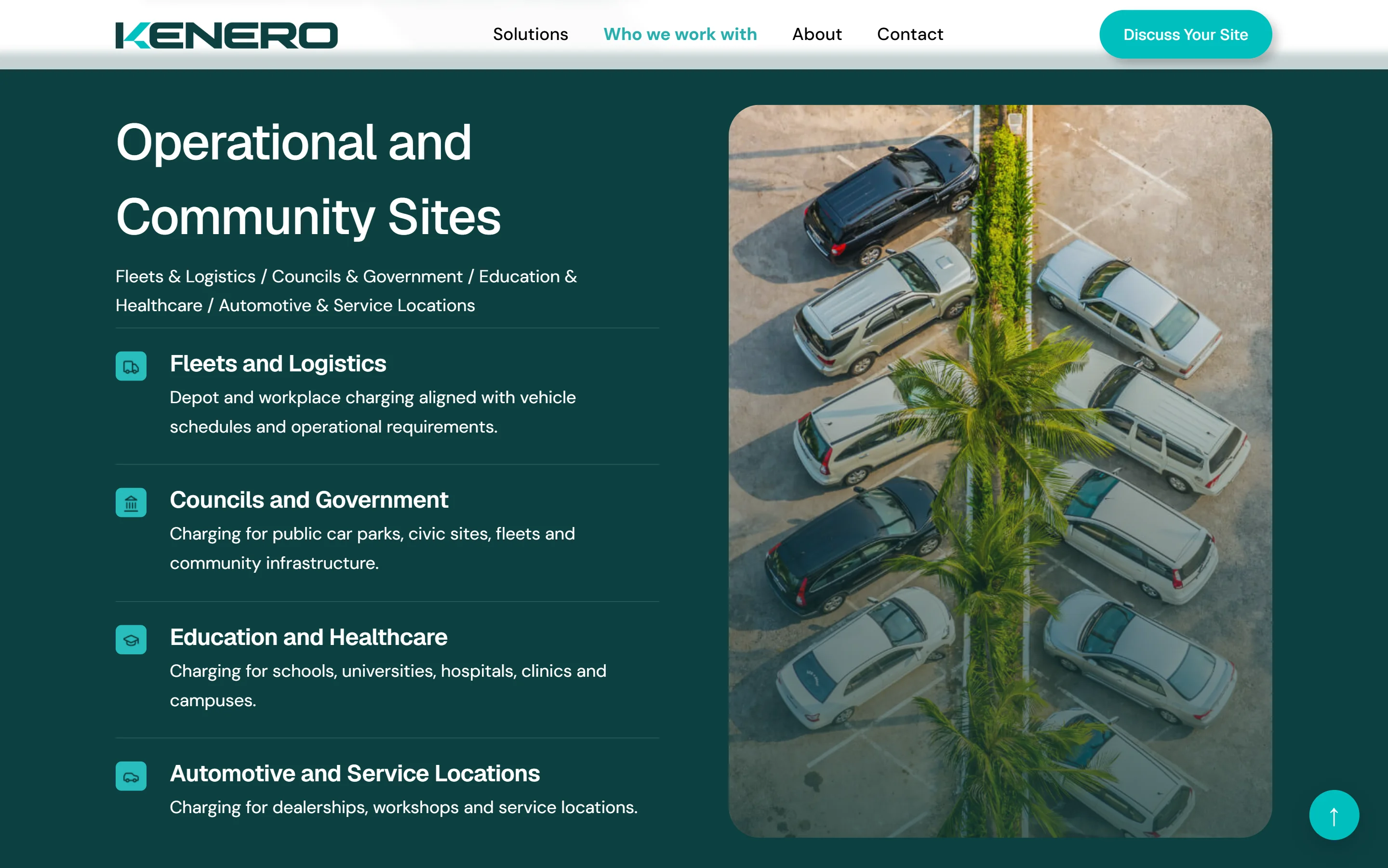Viewport: 1388px width, 868px height.
Task: Click the 'Charging for schools, universities' description
Action: pyautogui.click(x=388, y=685)
